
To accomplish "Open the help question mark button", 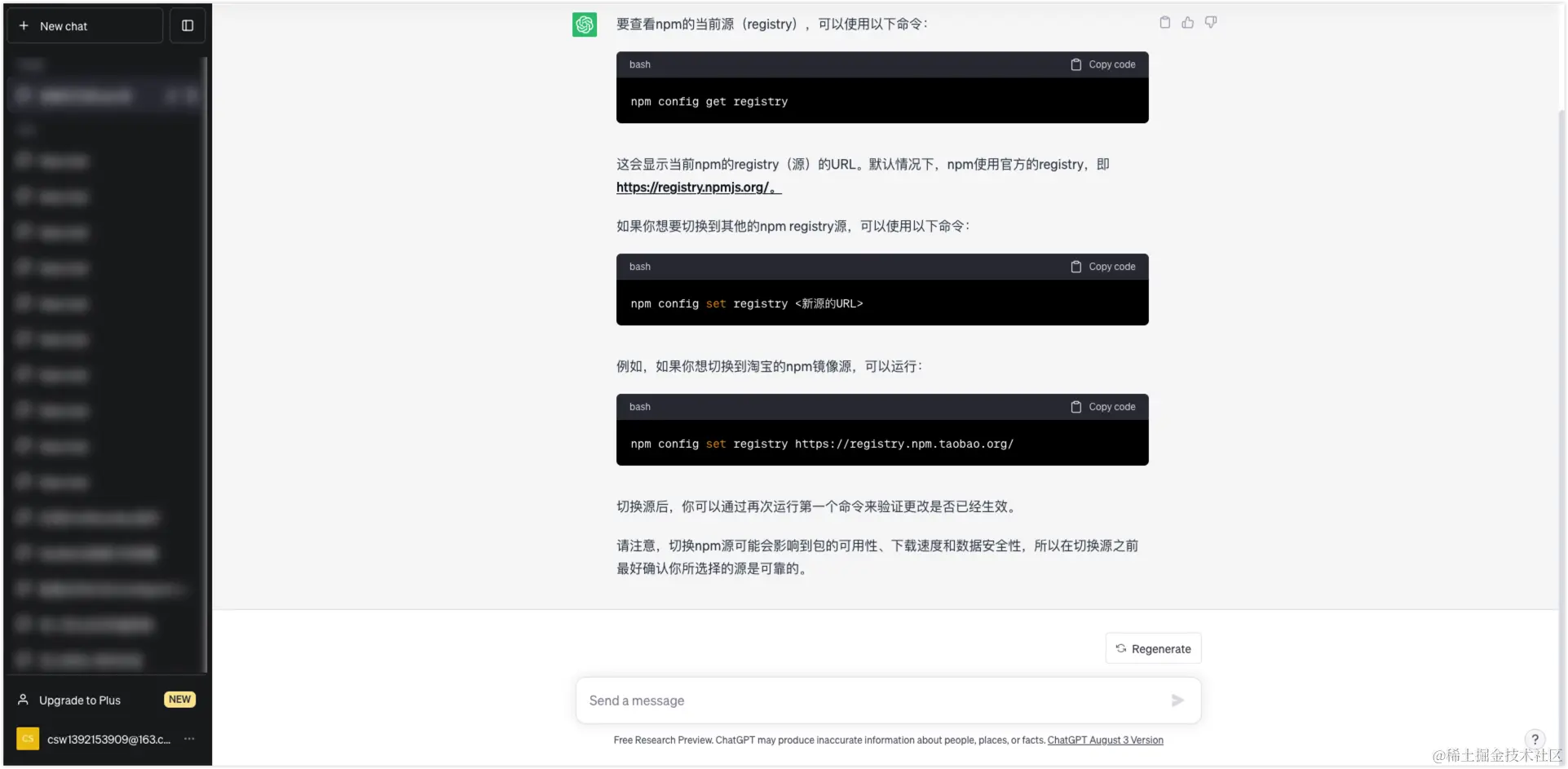I will (1535, 740).
